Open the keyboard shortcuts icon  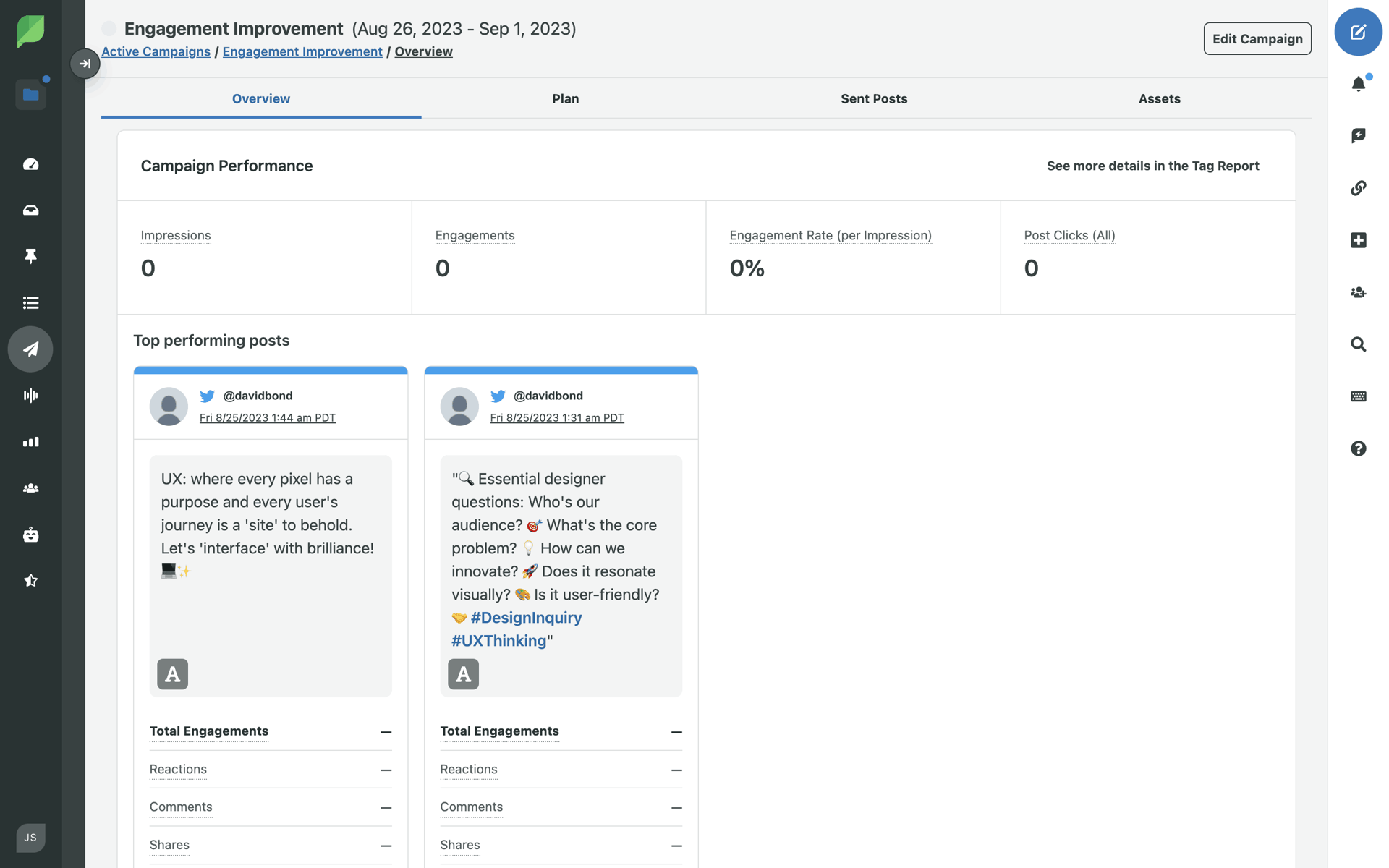(x=1359, y=396)
